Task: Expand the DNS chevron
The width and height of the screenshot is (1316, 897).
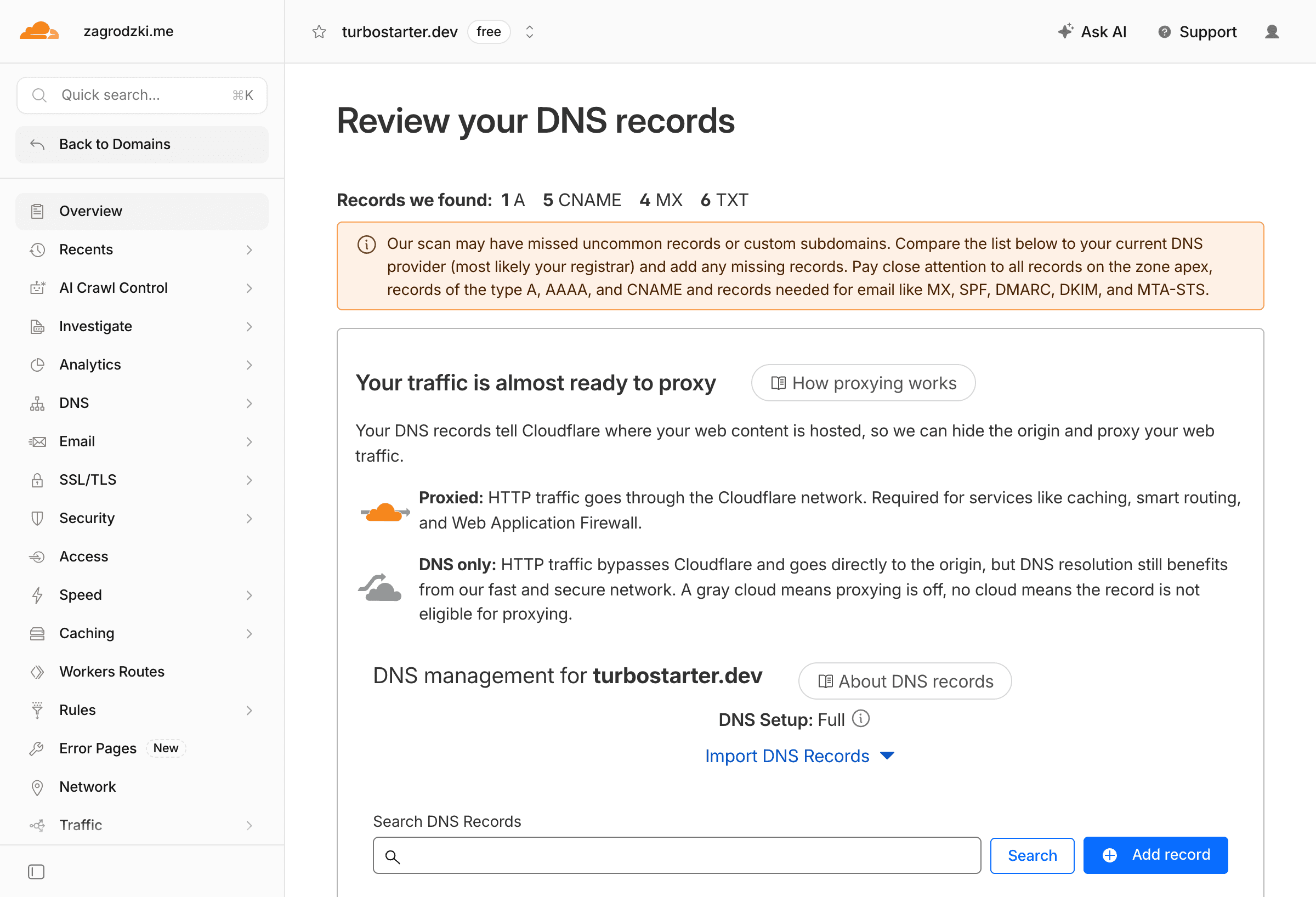Action: coord(249,403)
